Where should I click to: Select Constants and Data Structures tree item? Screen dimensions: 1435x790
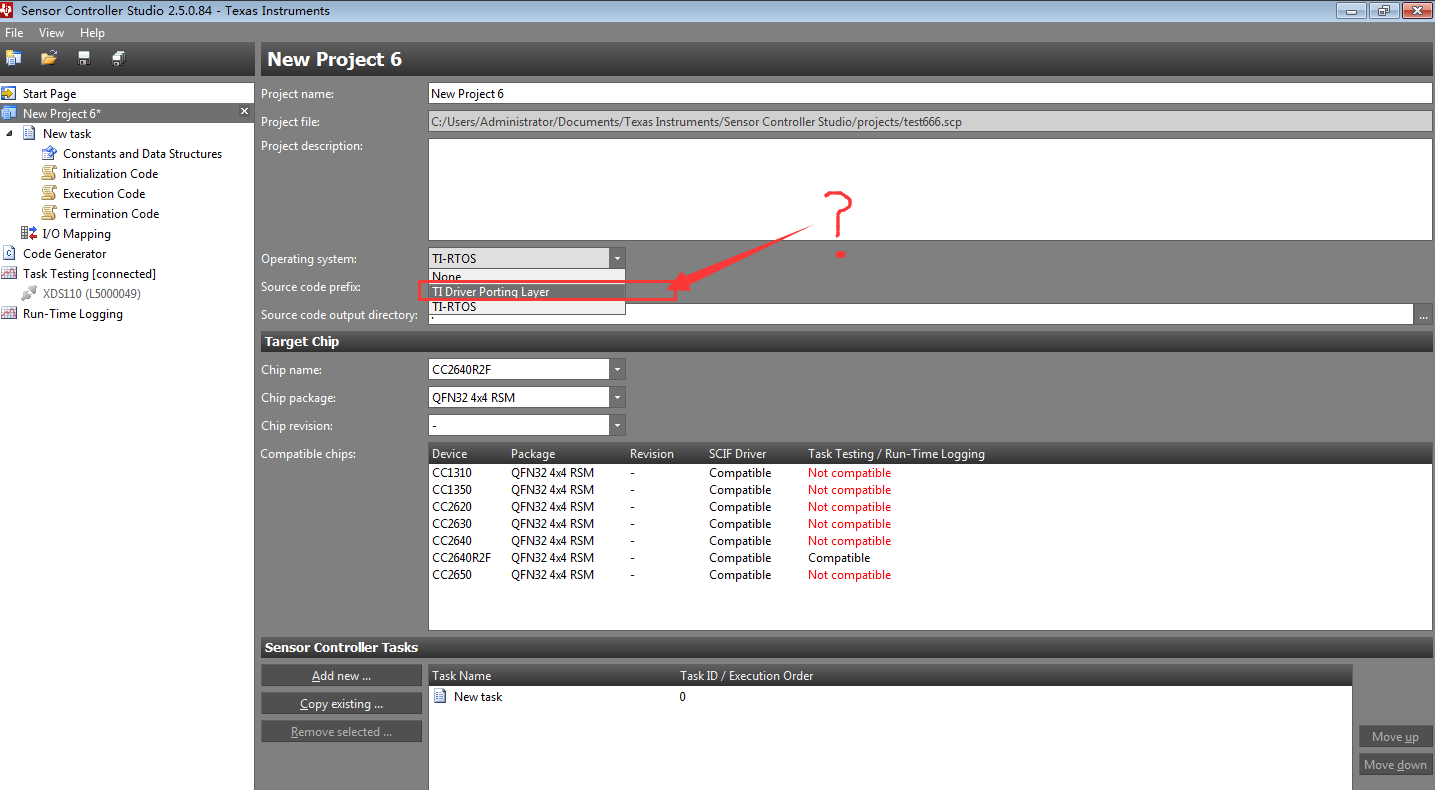pyautogui.click(x=142, y=153)
